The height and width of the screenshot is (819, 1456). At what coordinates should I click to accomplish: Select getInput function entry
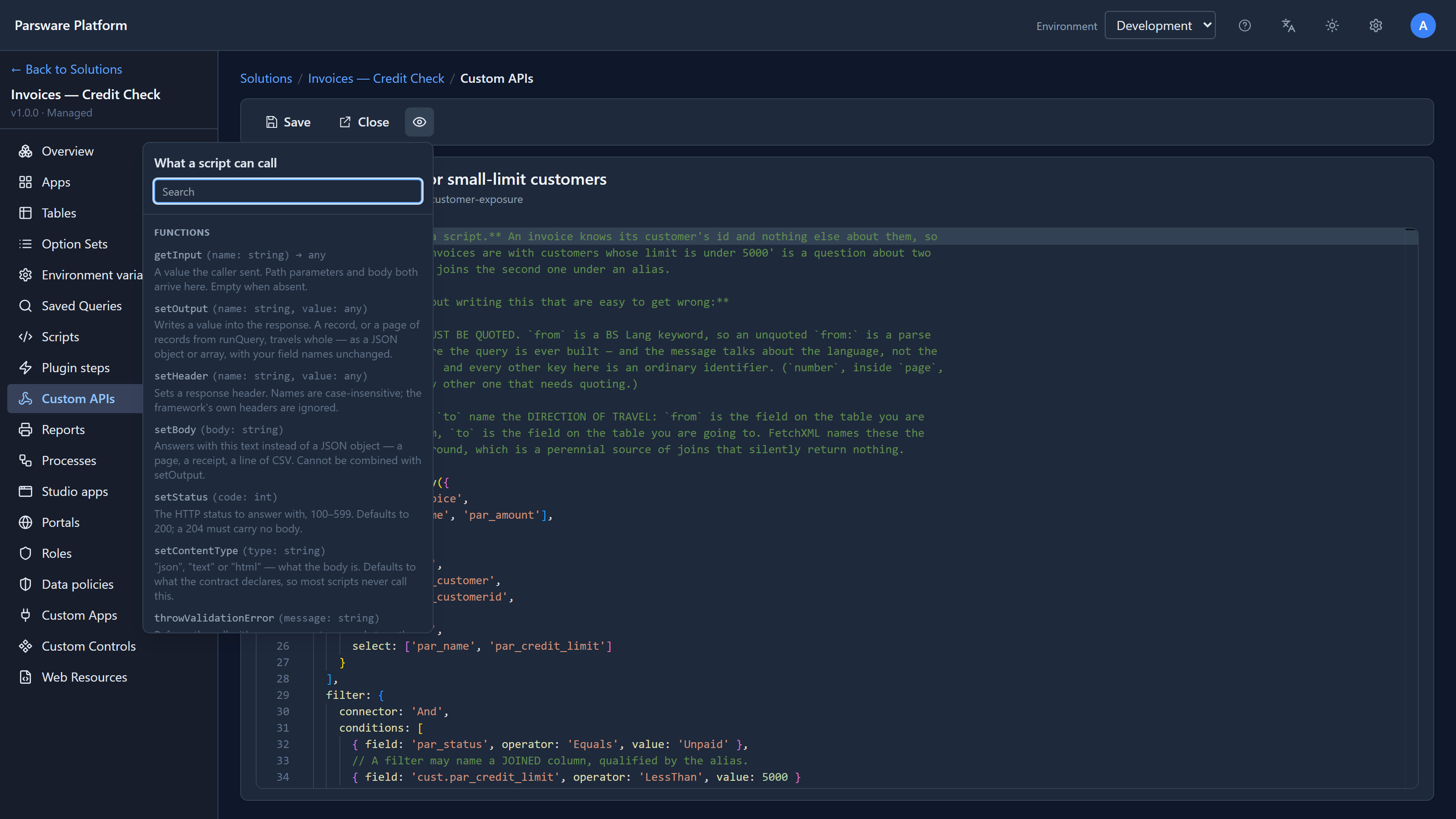tap(288, 270)
